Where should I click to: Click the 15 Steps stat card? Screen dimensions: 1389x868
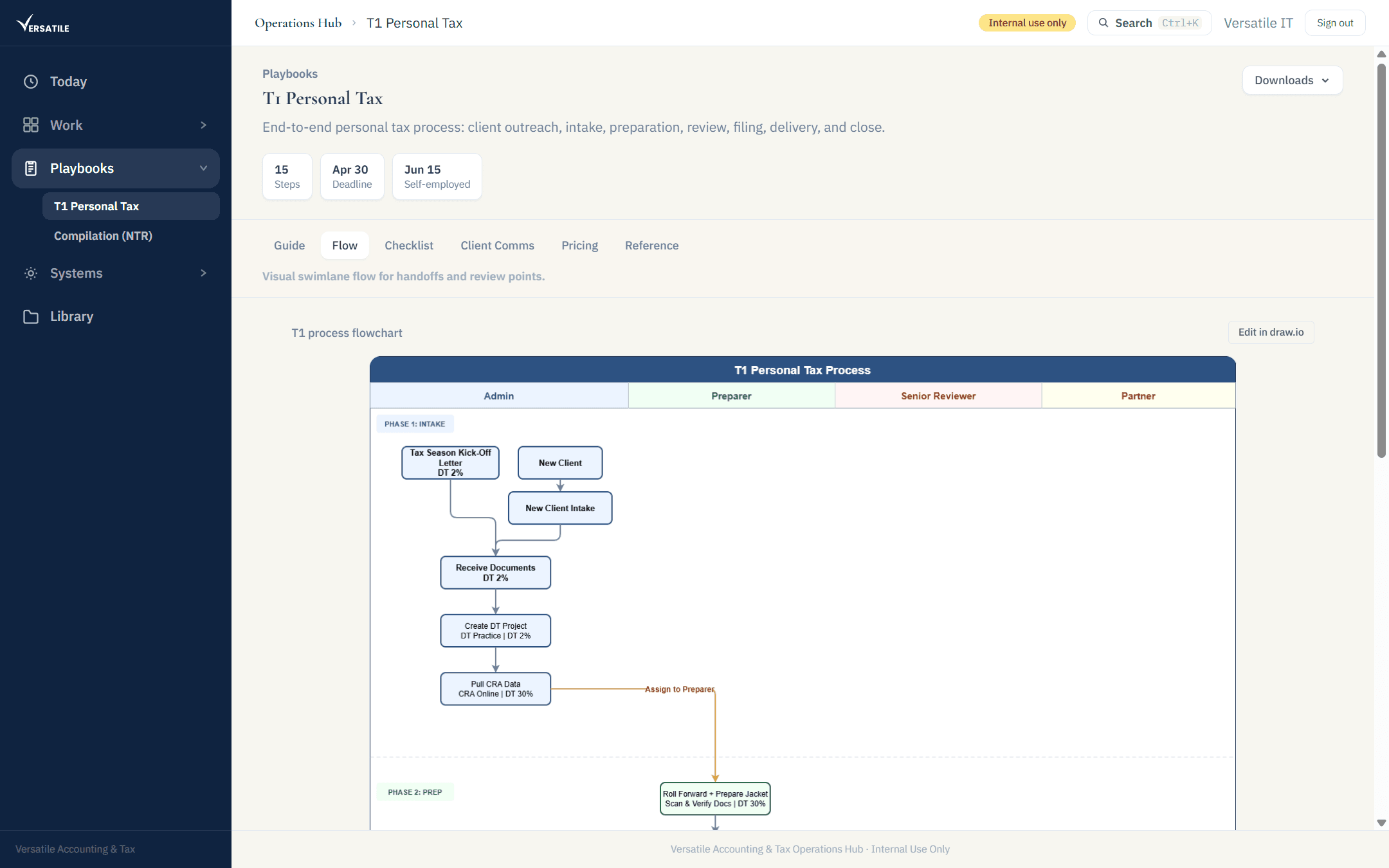[x=287, y=176]
